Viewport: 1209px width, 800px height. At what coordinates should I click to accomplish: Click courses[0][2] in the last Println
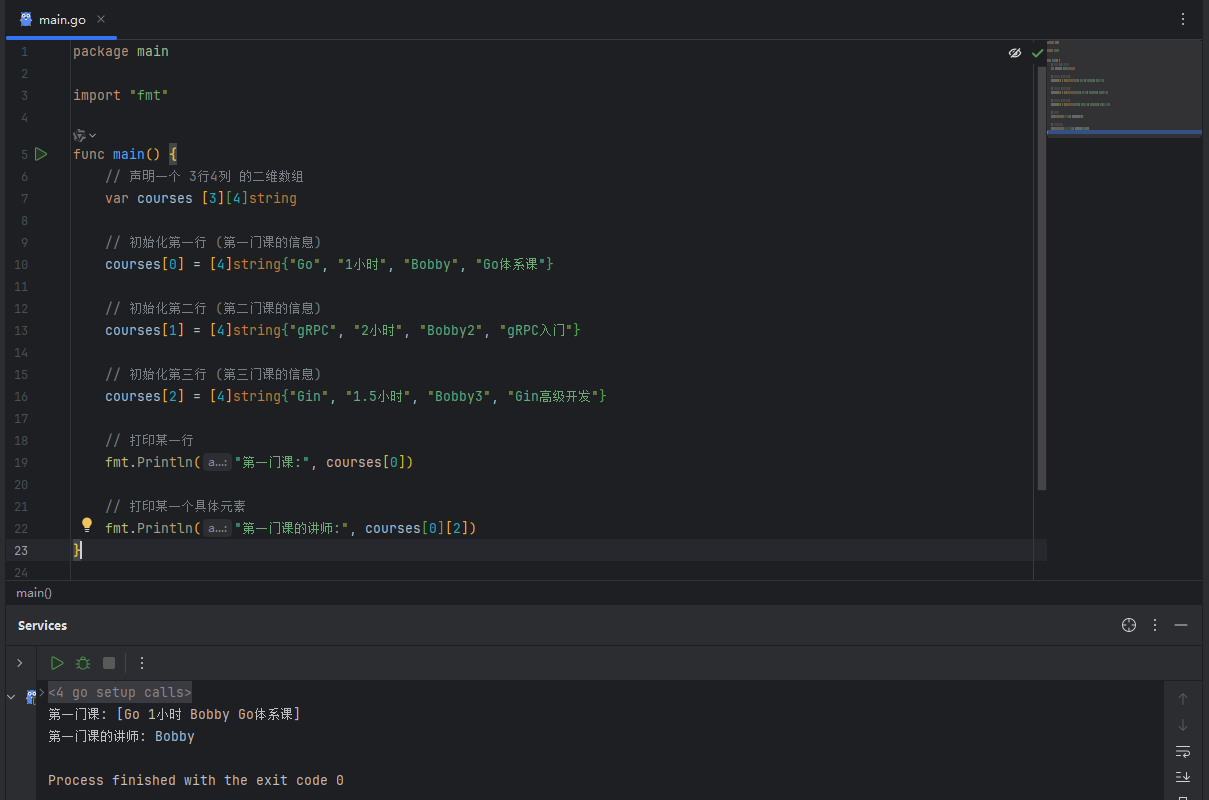tap(417, 528)
